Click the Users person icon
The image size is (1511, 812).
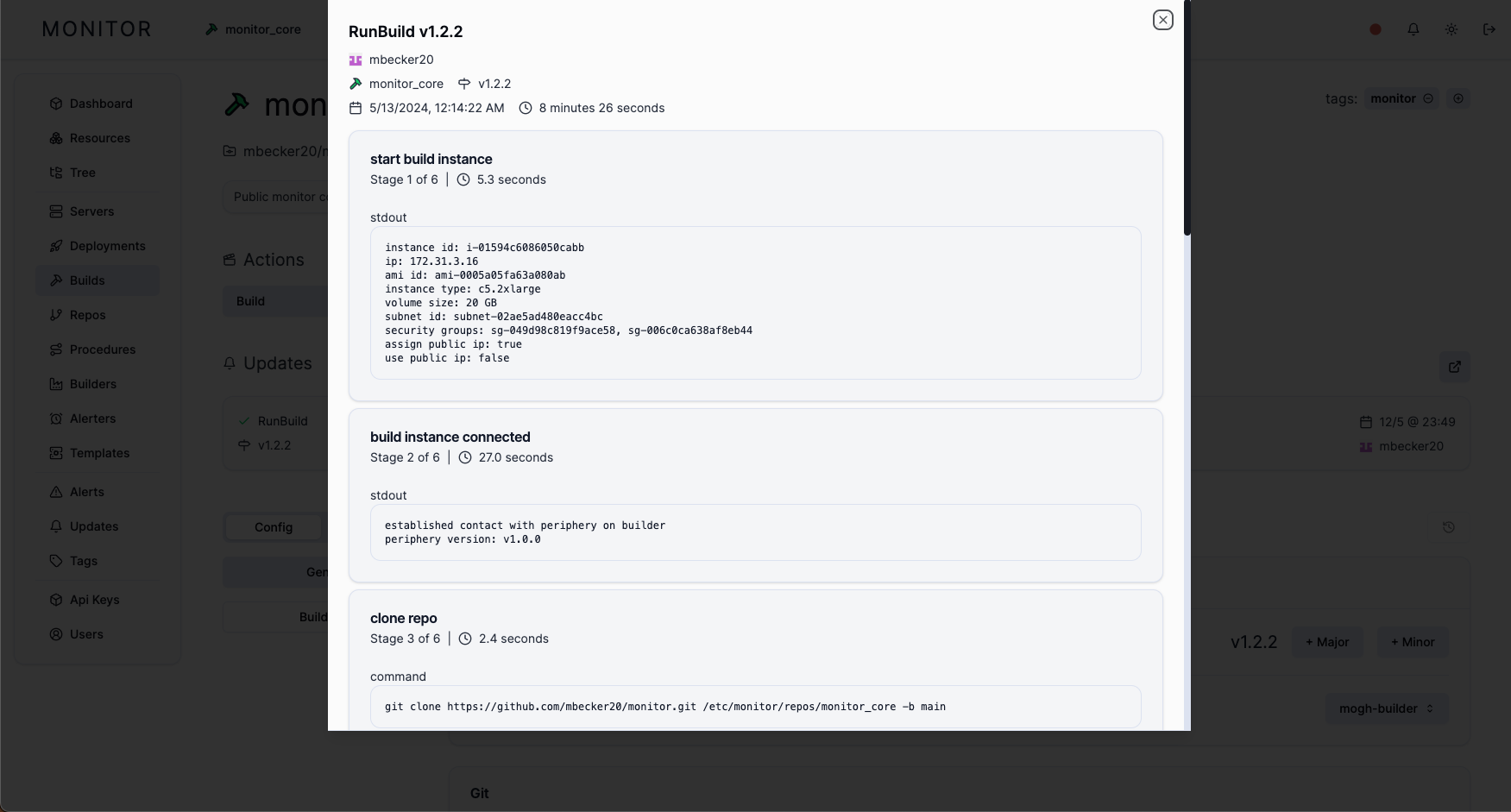click(x=56, y=634)
